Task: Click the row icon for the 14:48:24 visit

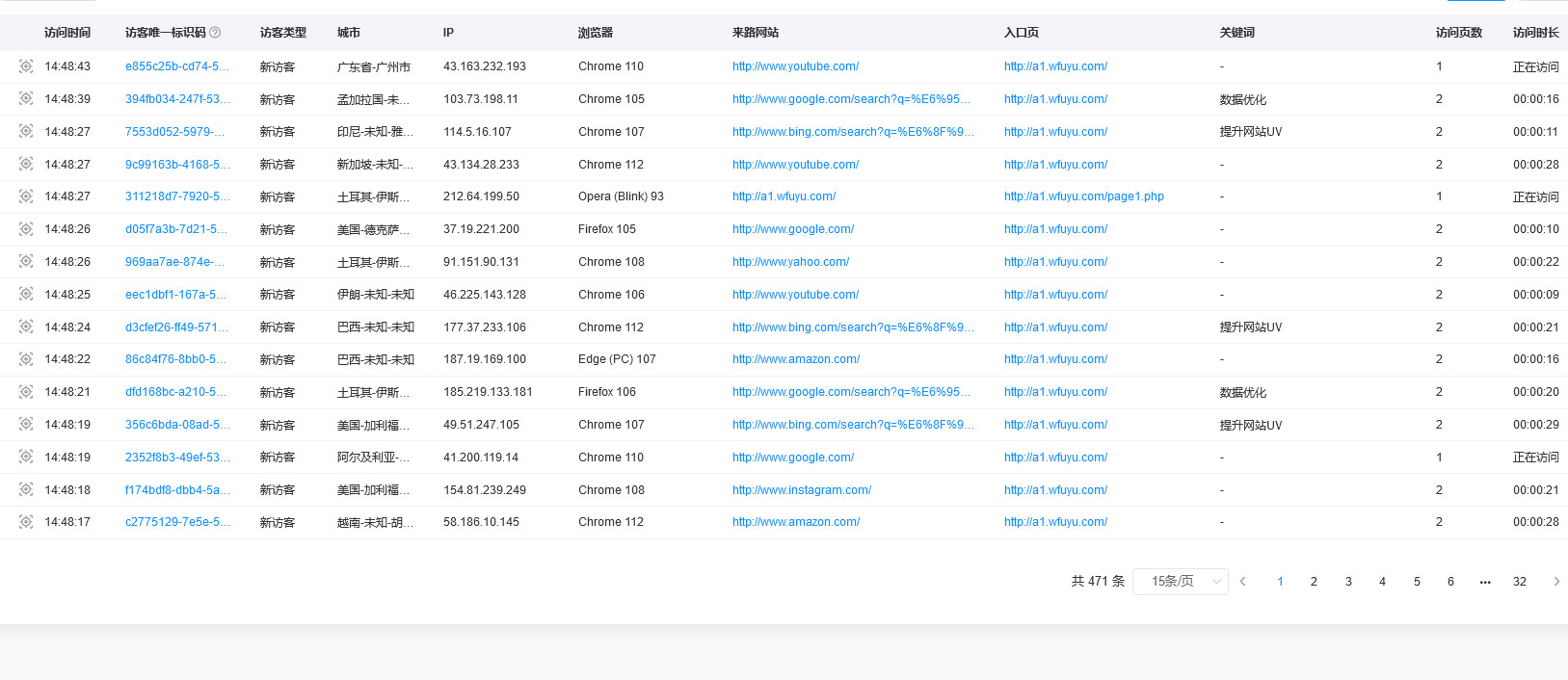Action: [x=26, y=327]
